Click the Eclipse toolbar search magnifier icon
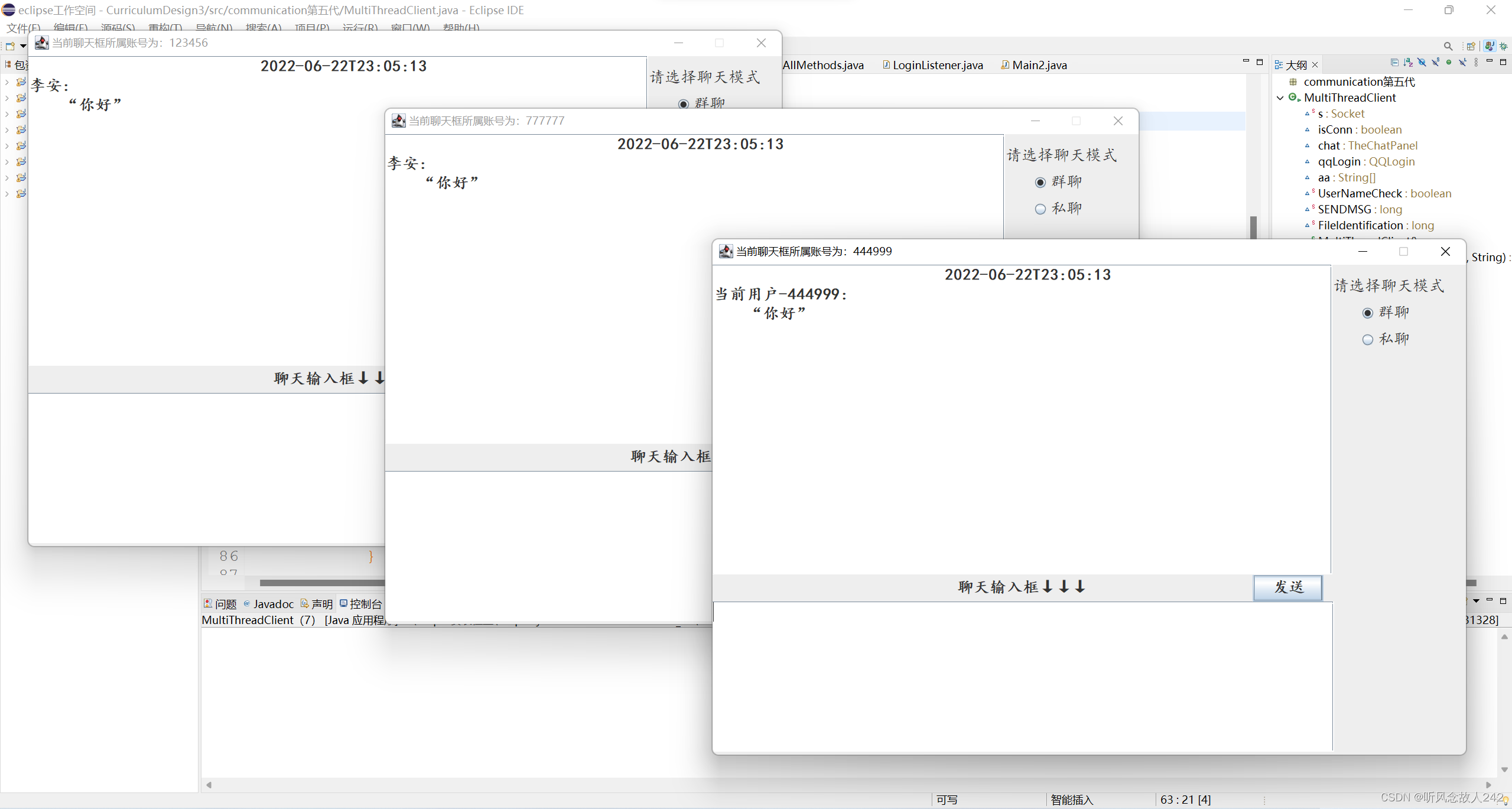 [x=1448, y=46]
